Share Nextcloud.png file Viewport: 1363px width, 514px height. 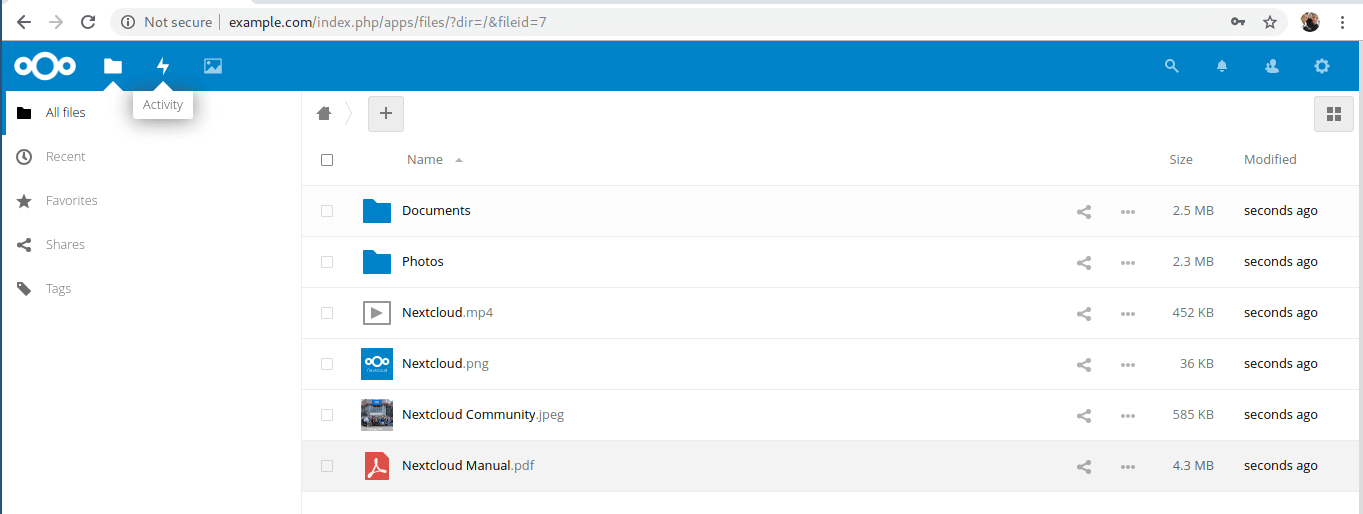pos(1083,364)
